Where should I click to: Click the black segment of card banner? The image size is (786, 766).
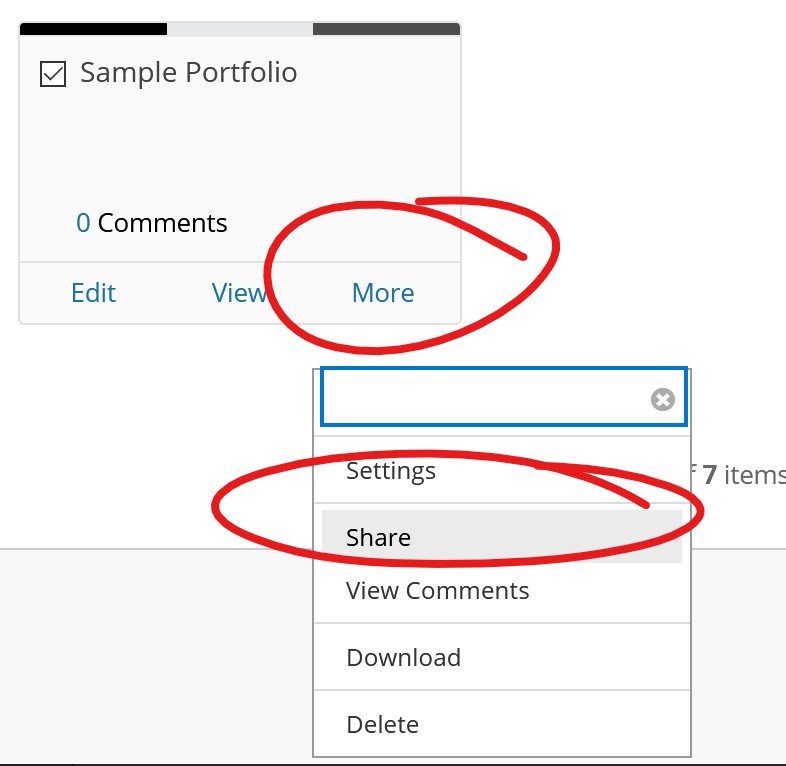click(x=93, y=29)
